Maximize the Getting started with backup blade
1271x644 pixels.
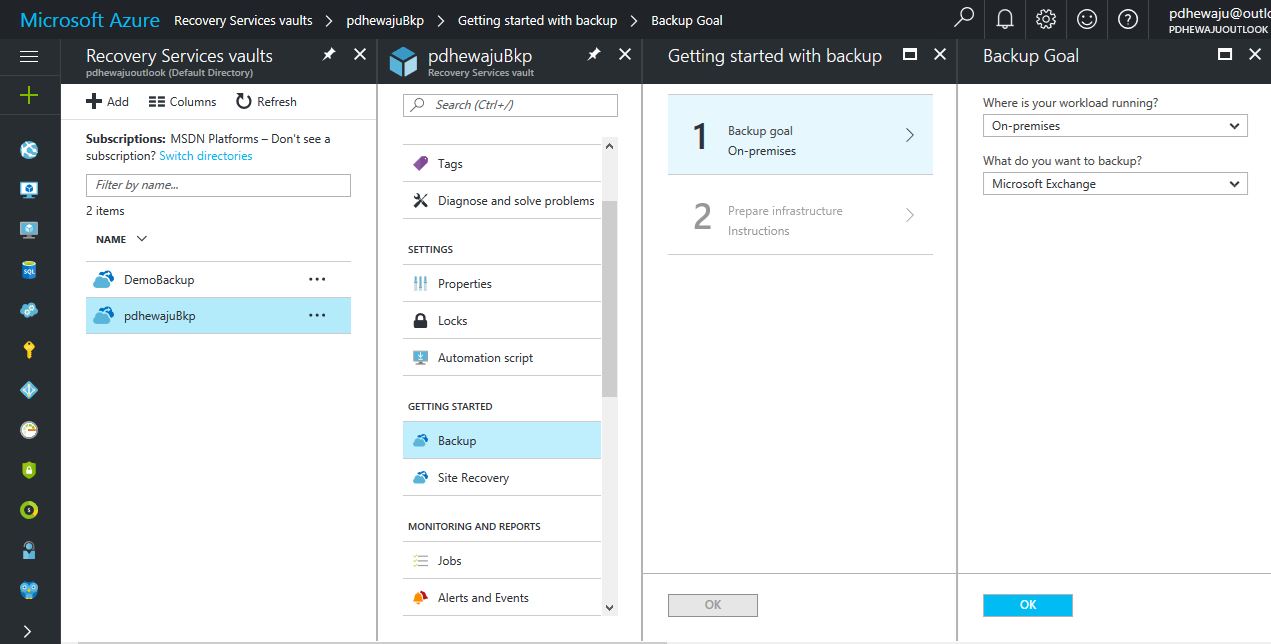[x=910, y=55]
